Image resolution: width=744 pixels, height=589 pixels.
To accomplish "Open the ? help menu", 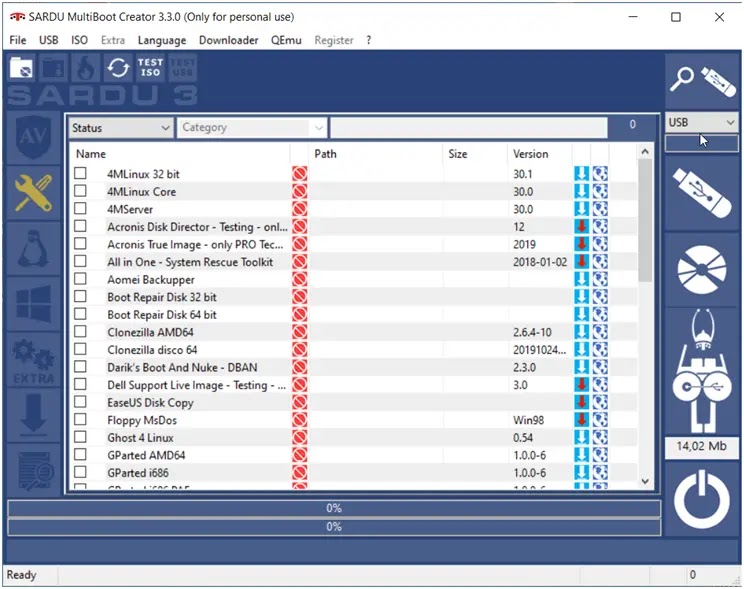I will click(369, 40).
